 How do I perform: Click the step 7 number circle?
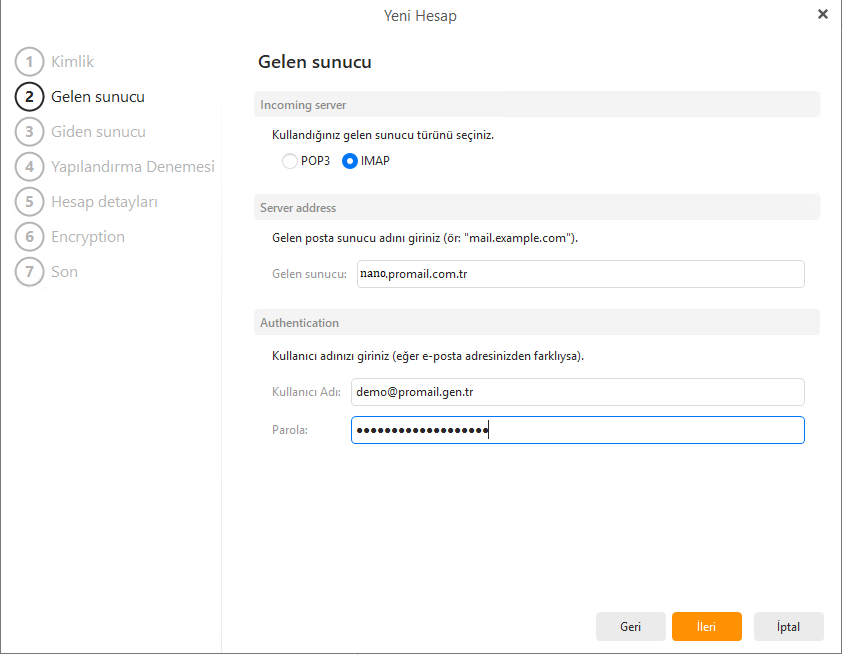pyautogui.click(x=30, y=272)
